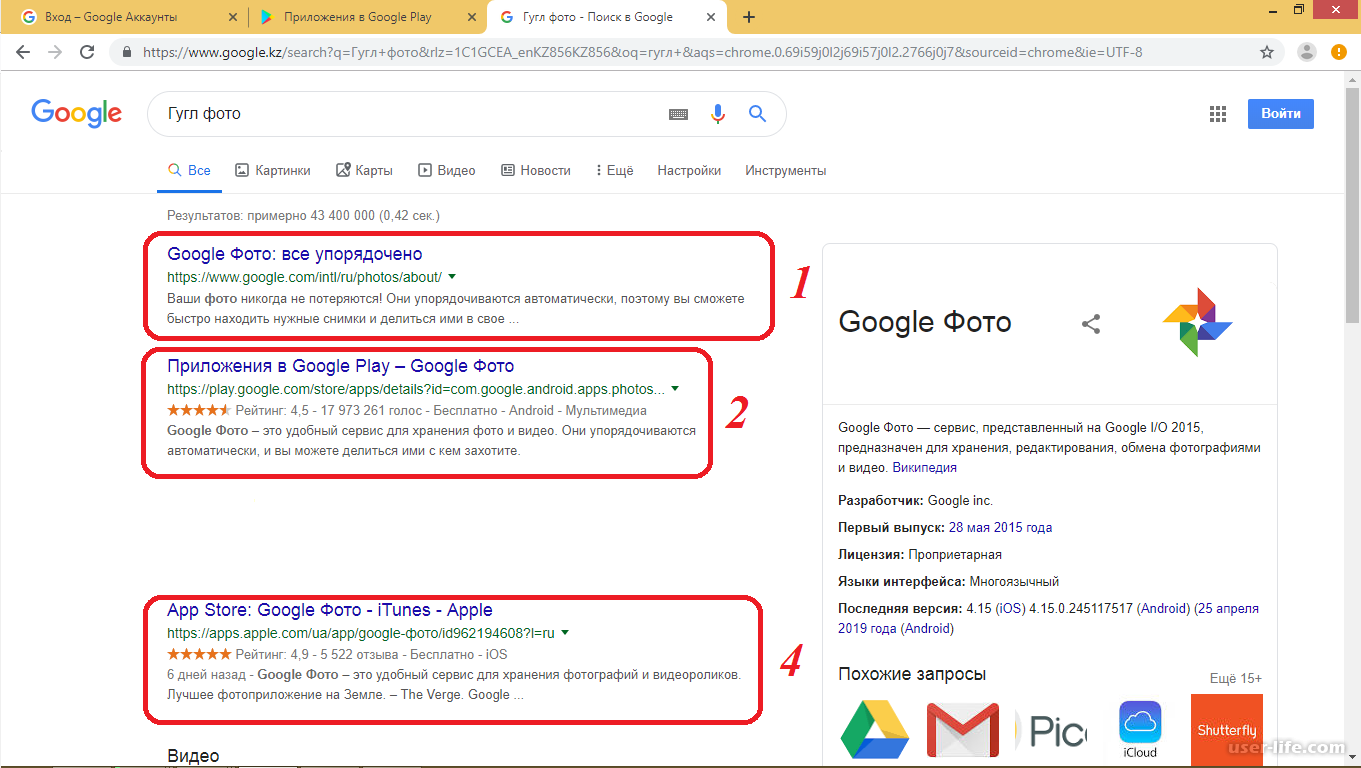
Task: Submit search with the magnifier icon
Action: tap(757, 114)
